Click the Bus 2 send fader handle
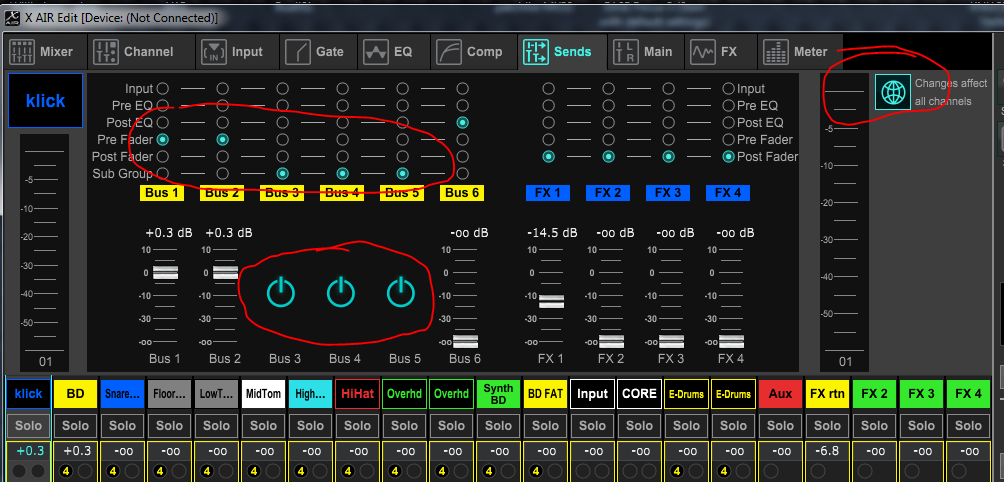1004x482 pixels. pos(225,272)
